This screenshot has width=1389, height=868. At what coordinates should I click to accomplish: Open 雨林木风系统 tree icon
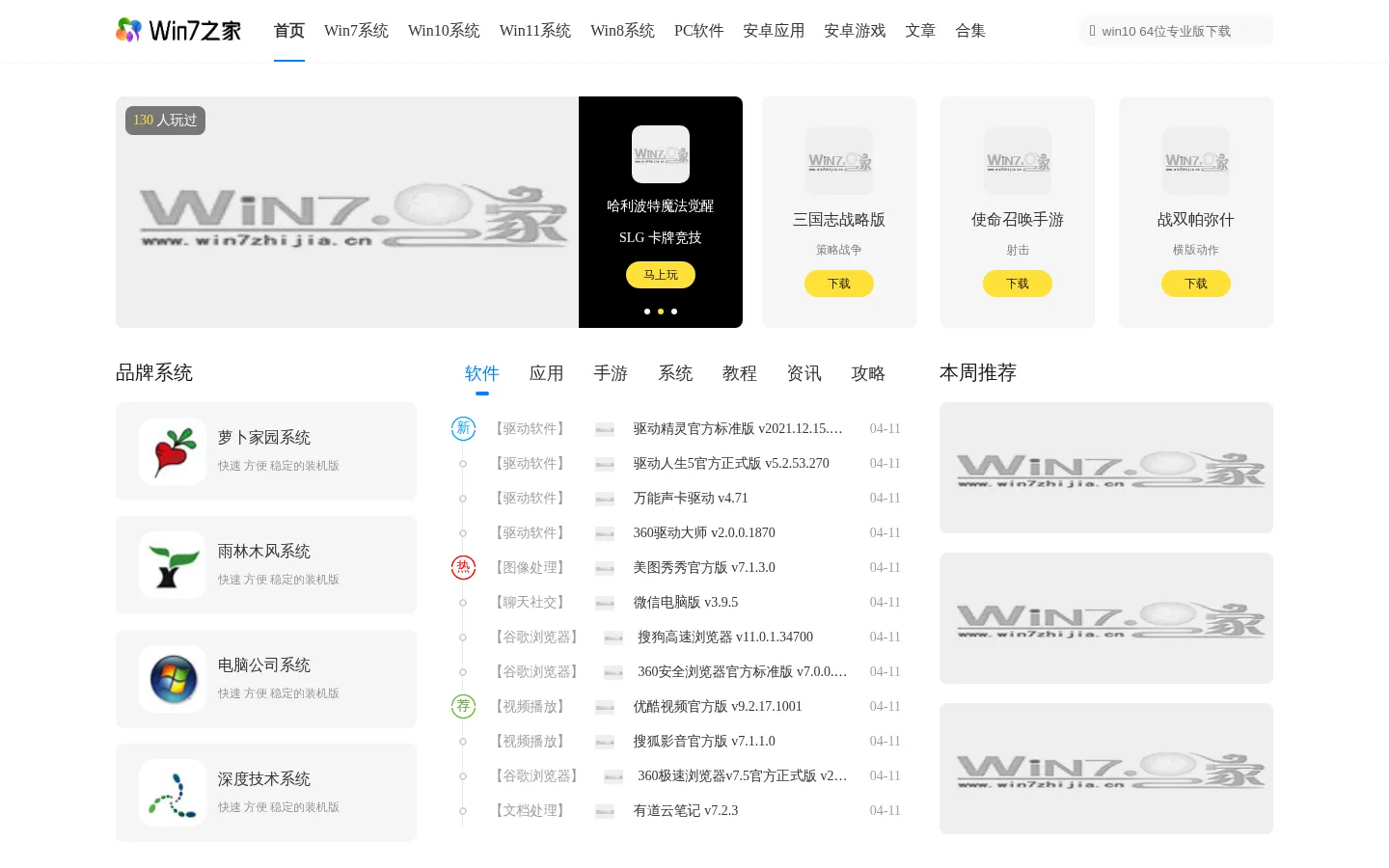pos(173,565)
